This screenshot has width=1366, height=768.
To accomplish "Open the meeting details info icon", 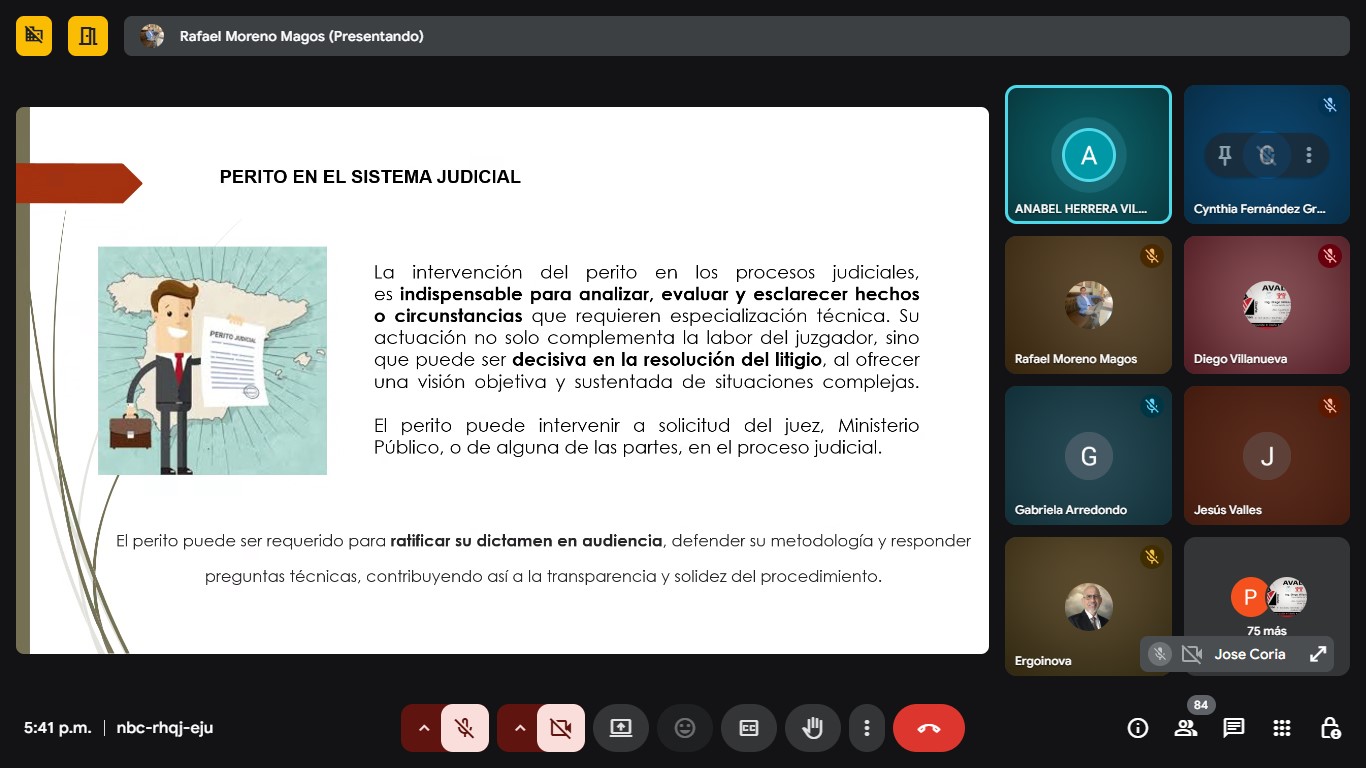I will 1137,728.
